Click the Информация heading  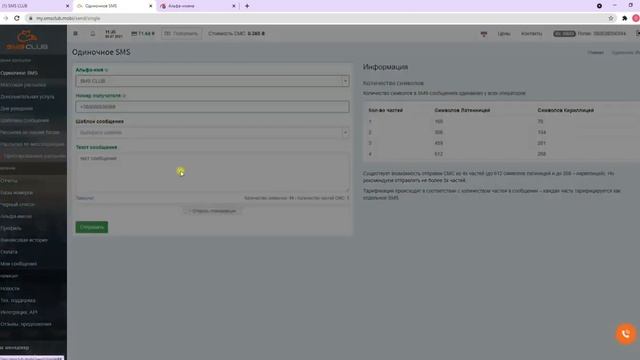(385, 67)
